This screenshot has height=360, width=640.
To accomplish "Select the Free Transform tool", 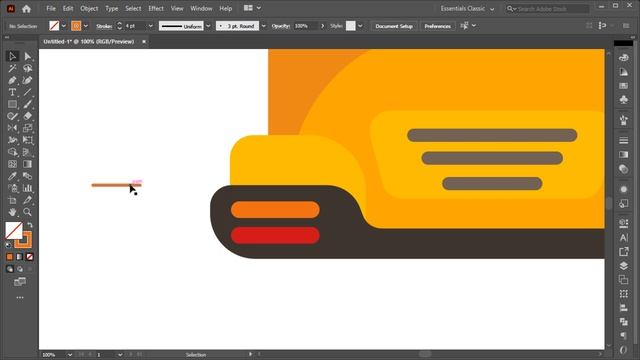I will coord(27,140).
